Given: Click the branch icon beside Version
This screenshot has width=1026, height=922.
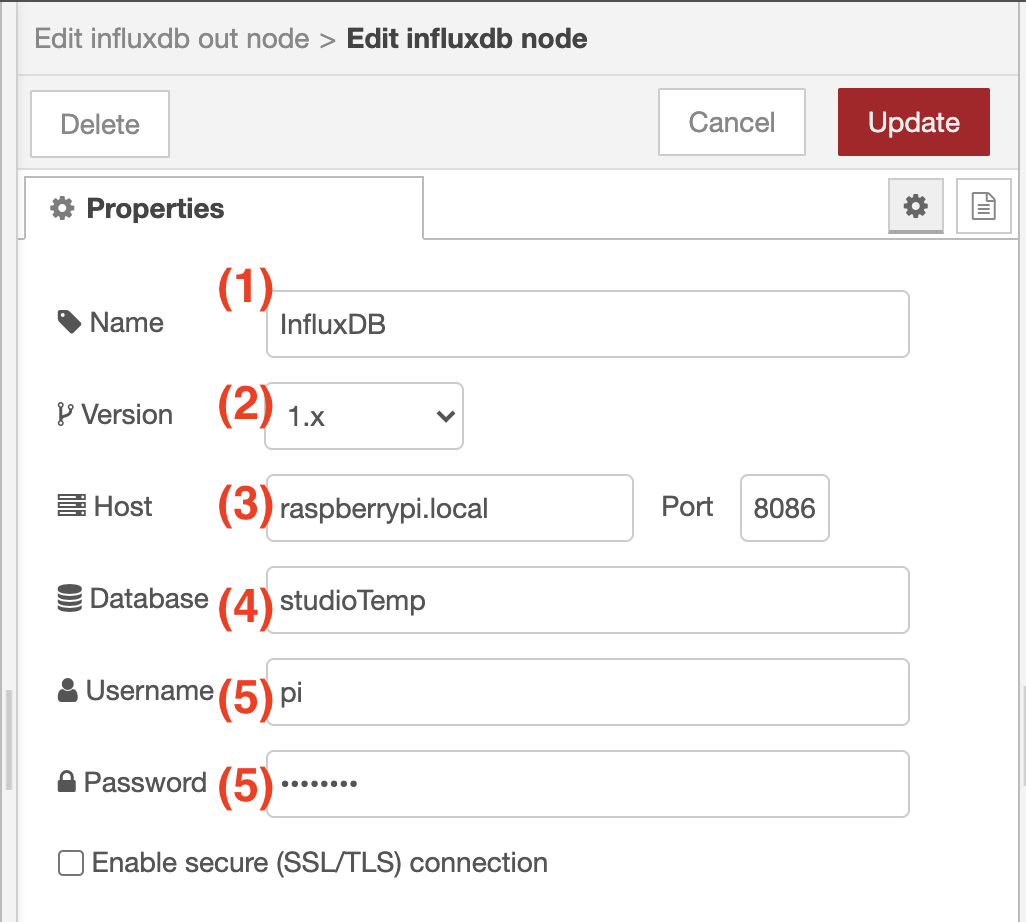Looking at the screenshot, I should (64, 414).
